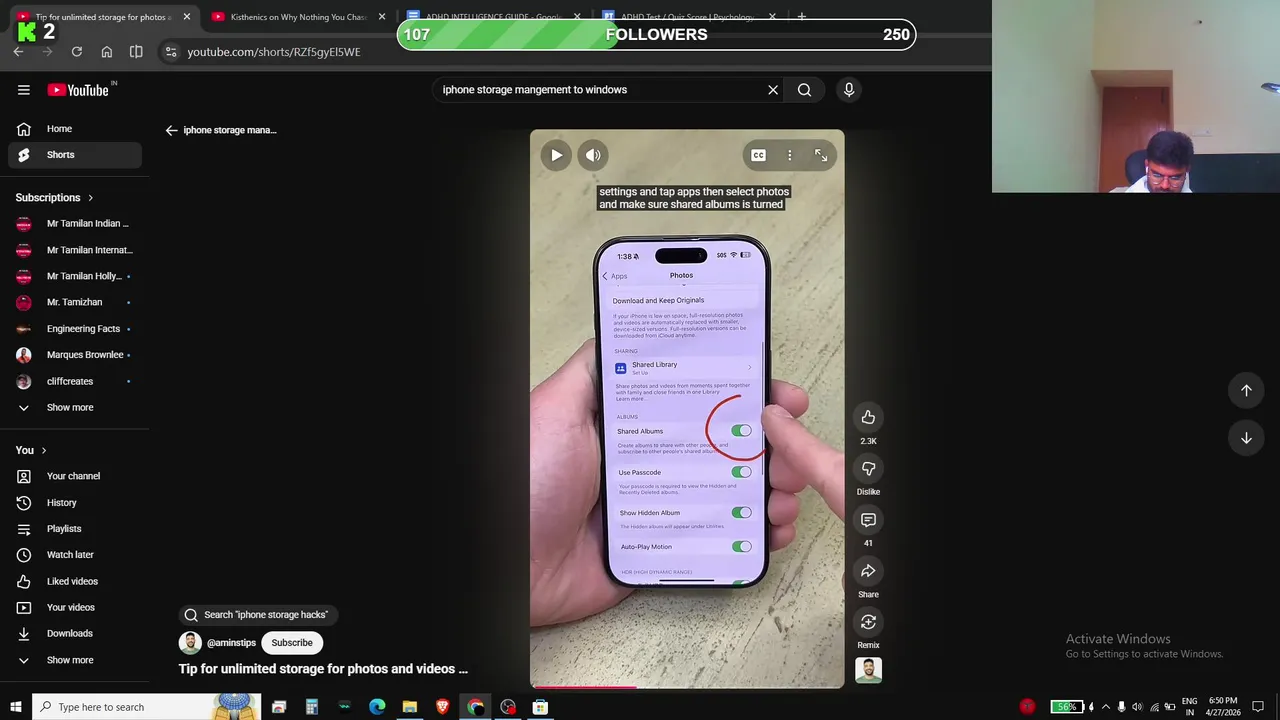Open the sound source thumbnail below Remix
Screen dimensions: 1280x720
coord(868,670)
